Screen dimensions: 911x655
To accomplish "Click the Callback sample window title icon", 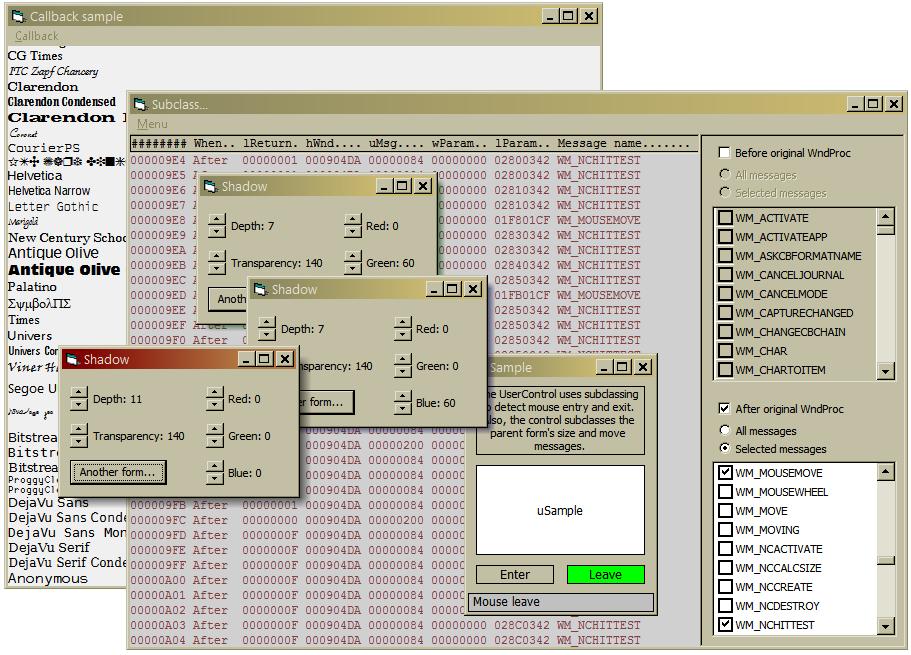I will click(x=17, y=16).
